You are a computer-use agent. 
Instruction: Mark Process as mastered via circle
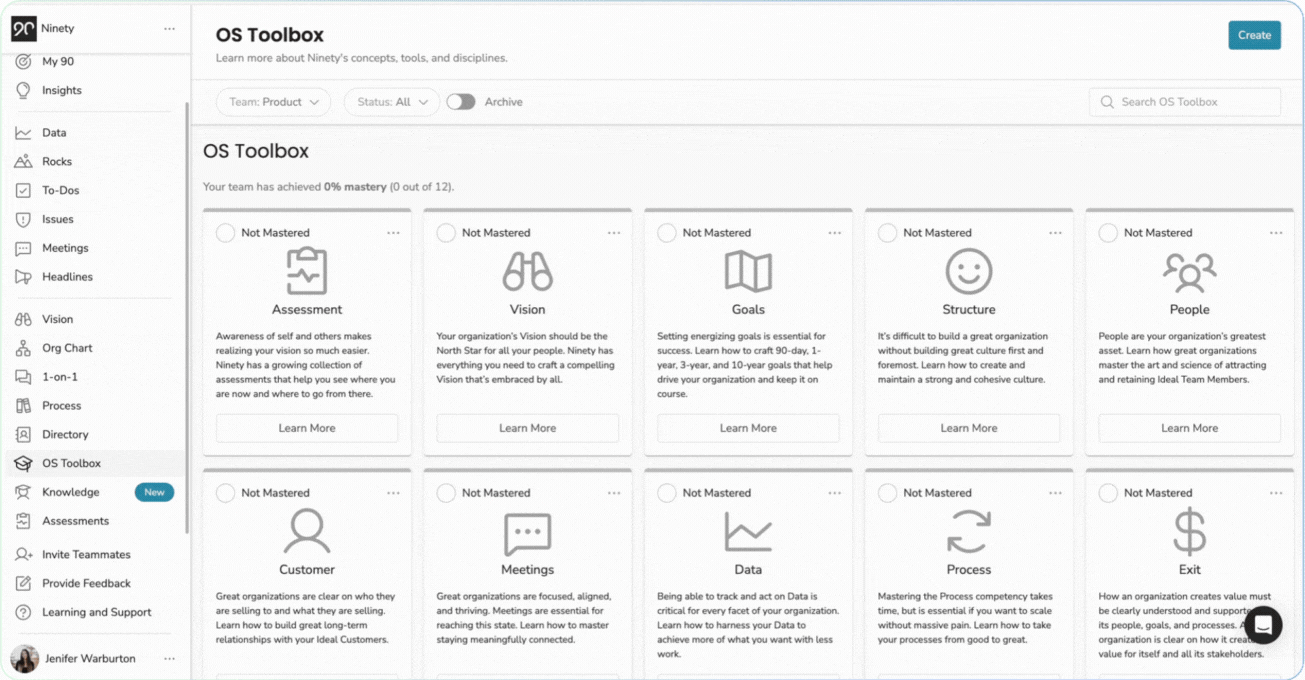pos(887,493)
